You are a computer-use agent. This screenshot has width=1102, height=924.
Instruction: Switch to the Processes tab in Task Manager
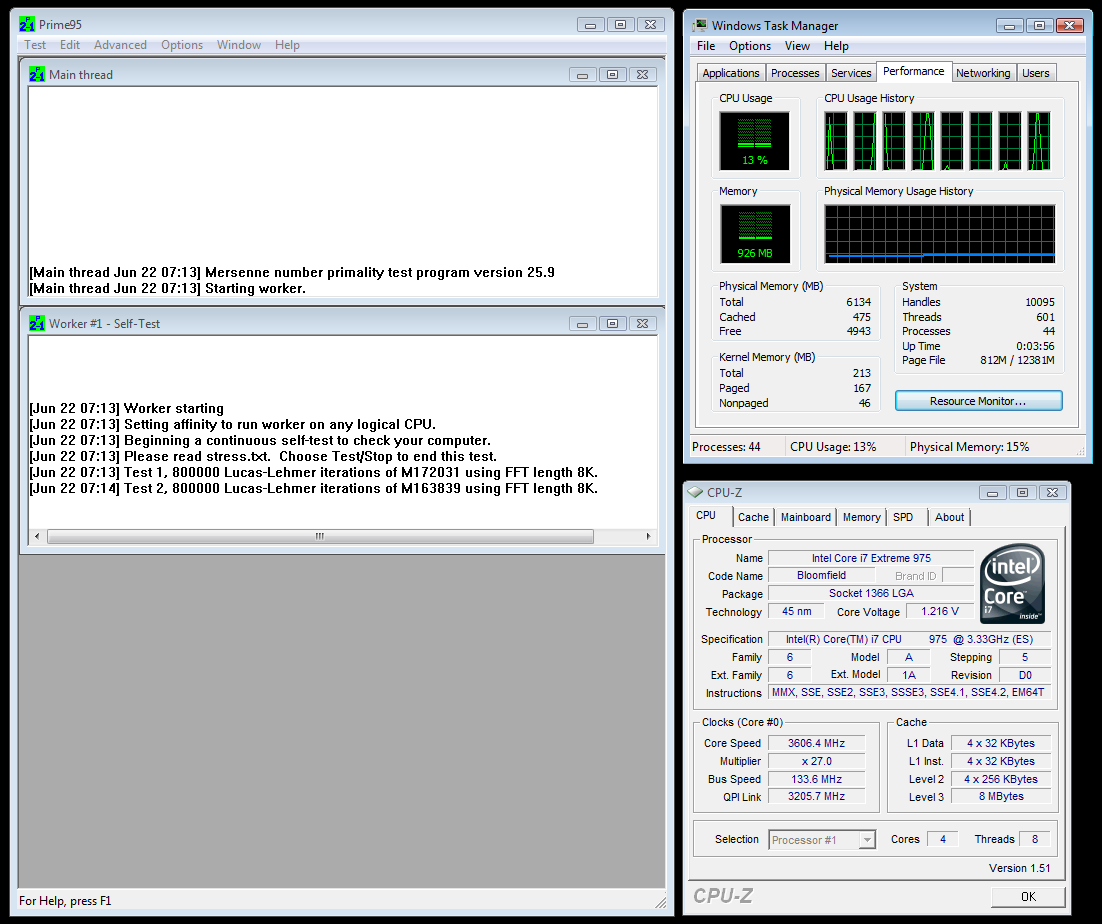tap(795, 72)
